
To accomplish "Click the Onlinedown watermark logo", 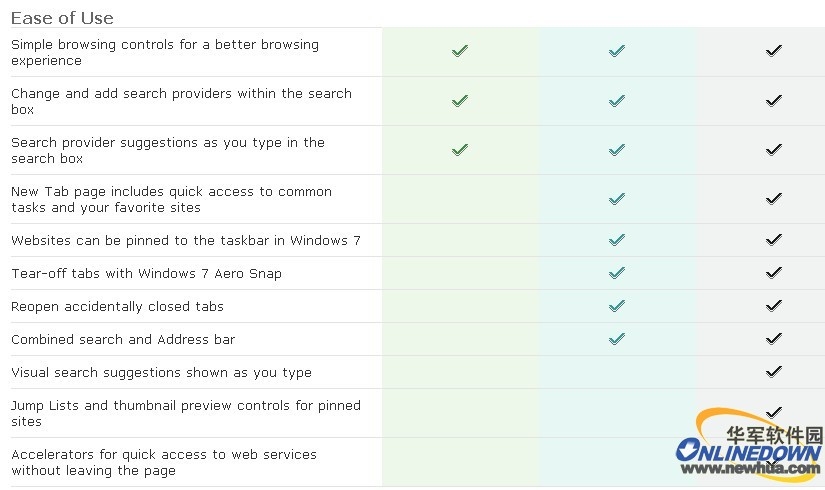I will tap(749, 445).
